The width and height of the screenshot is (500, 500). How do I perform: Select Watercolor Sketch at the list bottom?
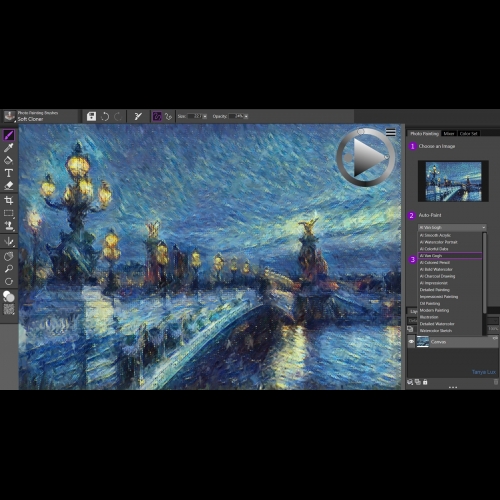[x=450, y=331]
